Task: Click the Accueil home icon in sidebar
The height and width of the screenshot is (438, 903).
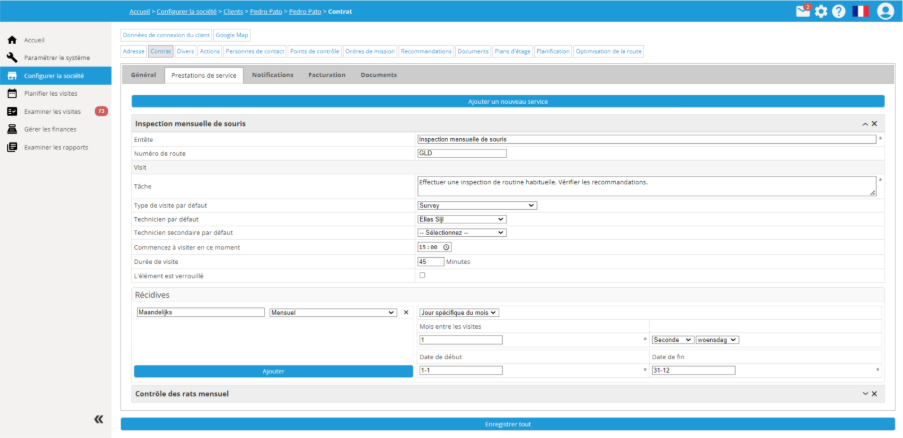Action: 12,40
